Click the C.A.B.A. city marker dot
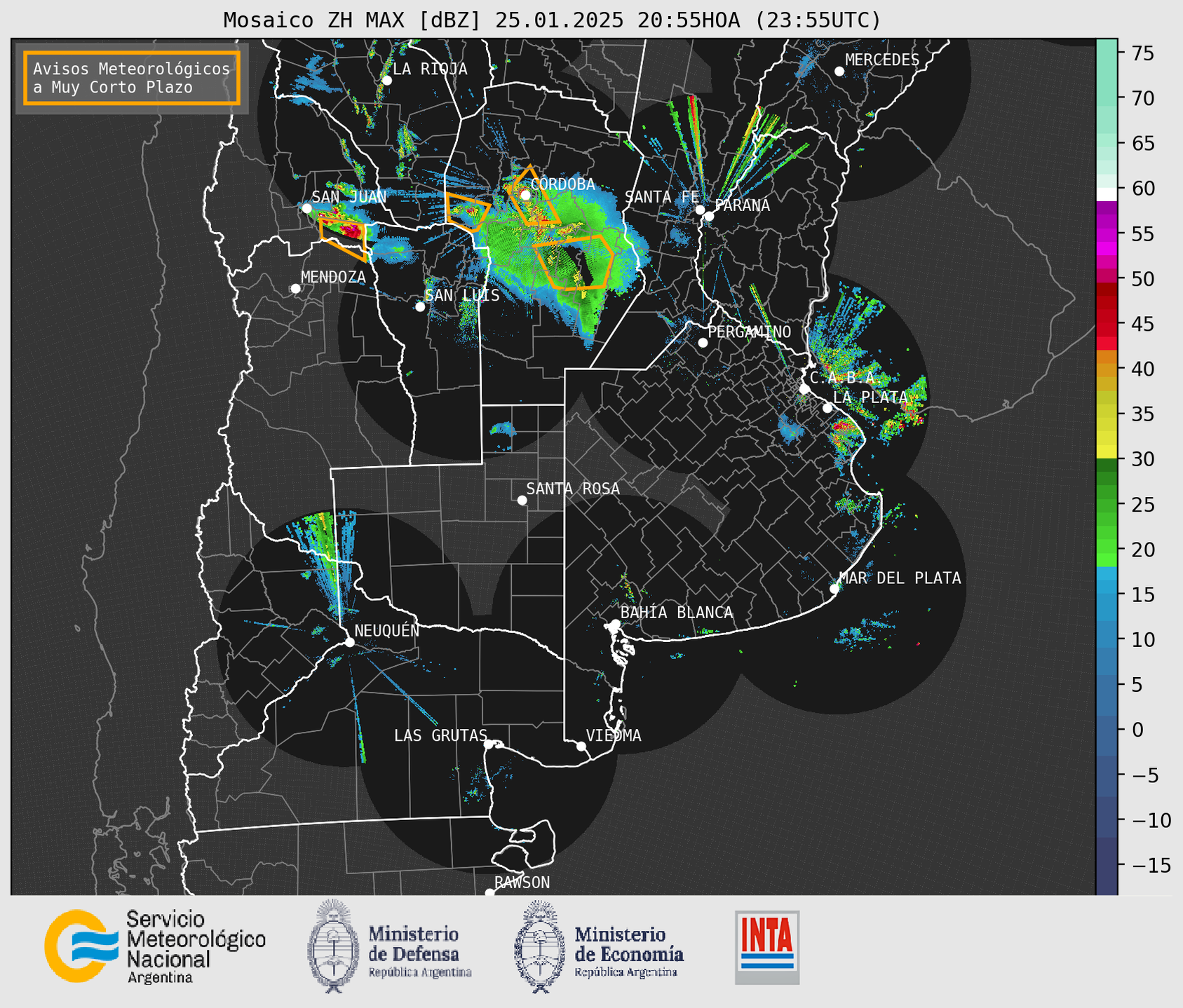 click(804, 389)
